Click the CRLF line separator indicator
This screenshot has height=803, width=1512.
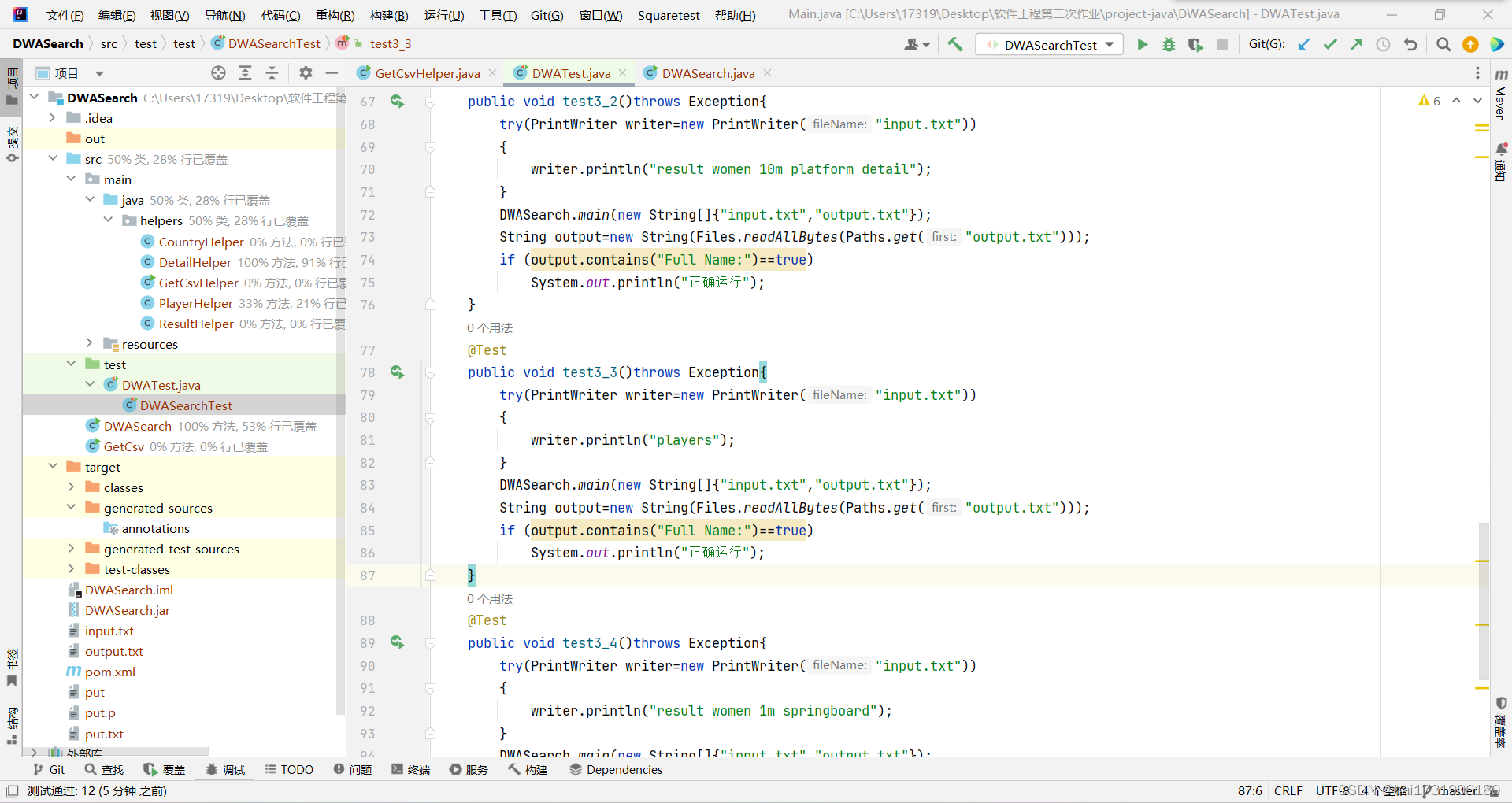(x=1288, y=790)
